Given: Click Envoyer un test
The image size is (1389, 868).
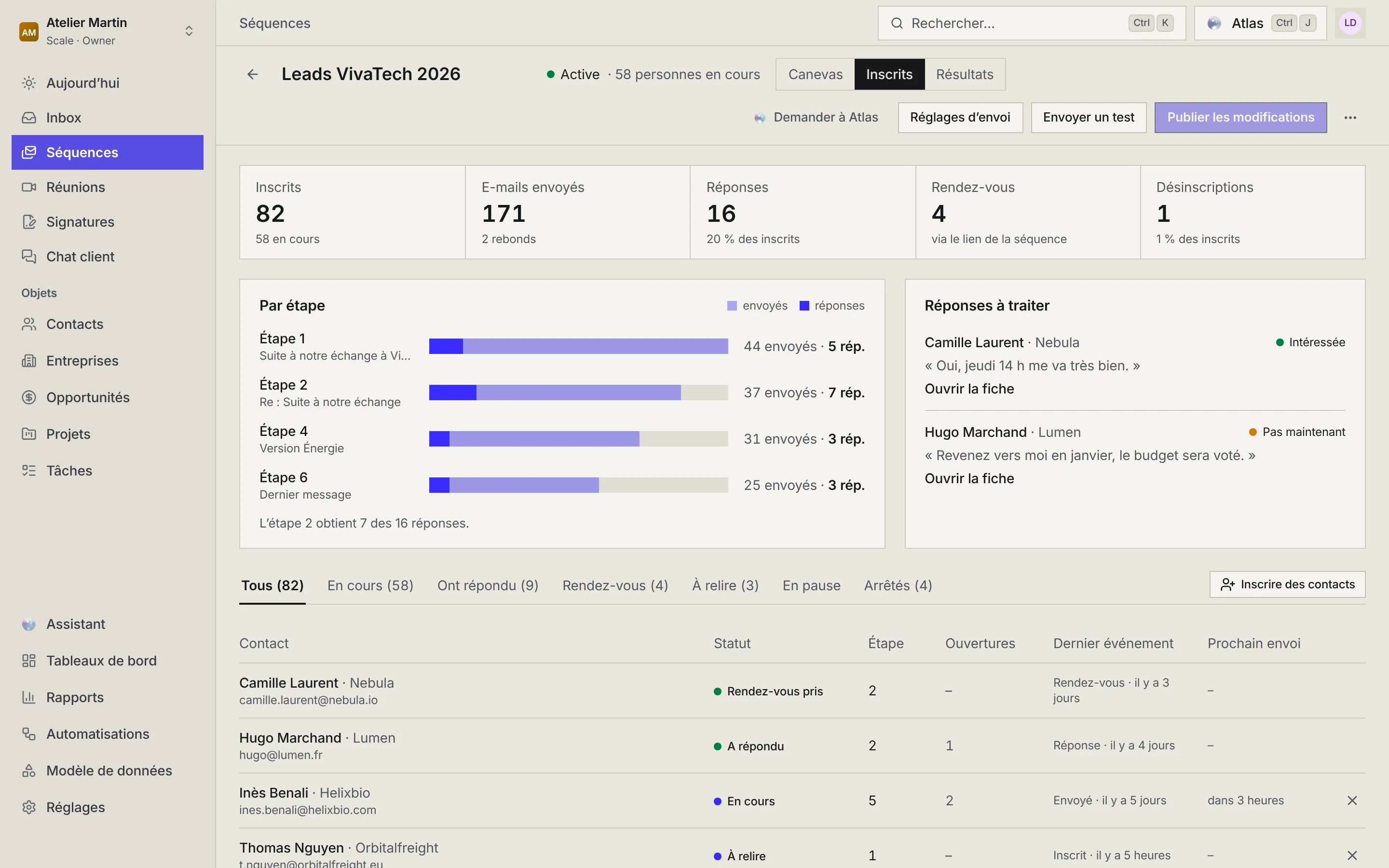Looking at the screenshot, I should (1088, 118).
